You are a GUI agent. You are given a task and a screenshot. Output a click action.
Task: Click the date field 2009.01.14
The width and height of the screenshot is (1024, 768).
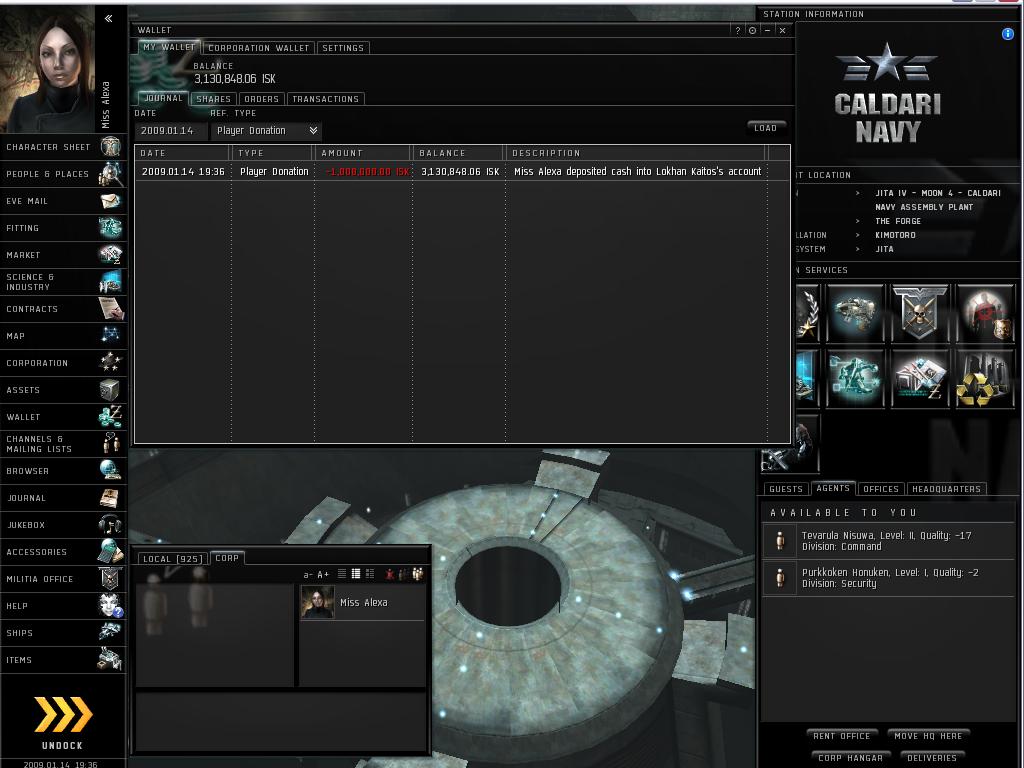[x=171, y=131]
